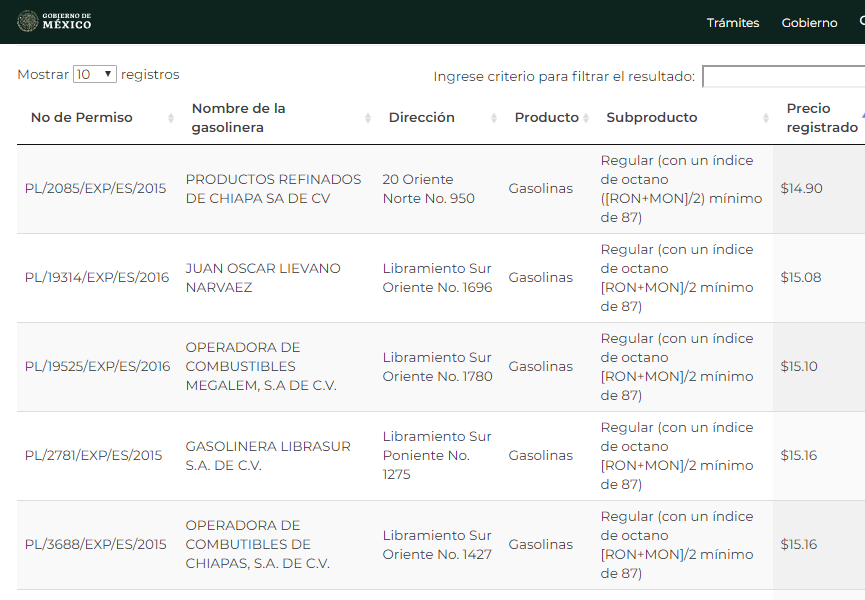Image resolution: width=865 pixels, height=600 pixels.
Task: Open the Trámites menu
Action: pos(733,23)
